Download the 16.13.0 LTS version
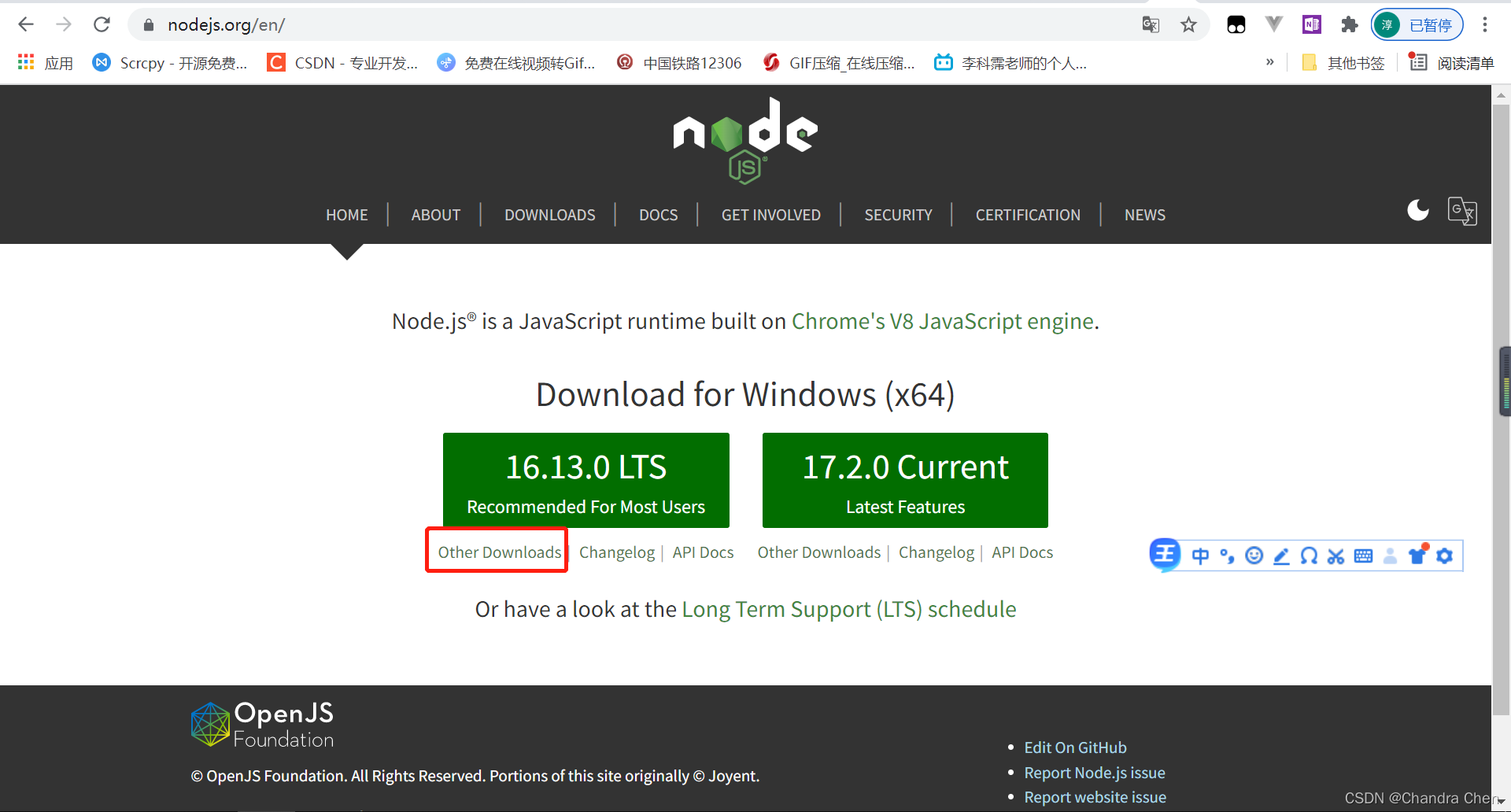Viewport: 1511px width, 812px height. (586, 480)
